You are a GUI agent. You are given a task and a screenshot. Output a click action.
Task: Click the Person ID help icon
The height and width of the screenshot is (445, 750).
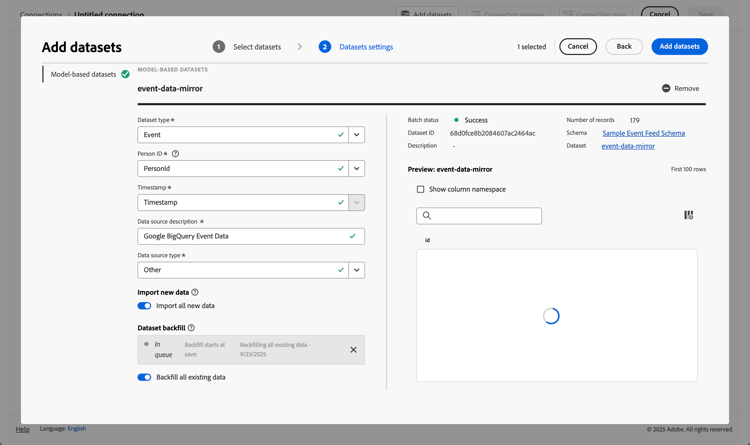coord(176,154)
